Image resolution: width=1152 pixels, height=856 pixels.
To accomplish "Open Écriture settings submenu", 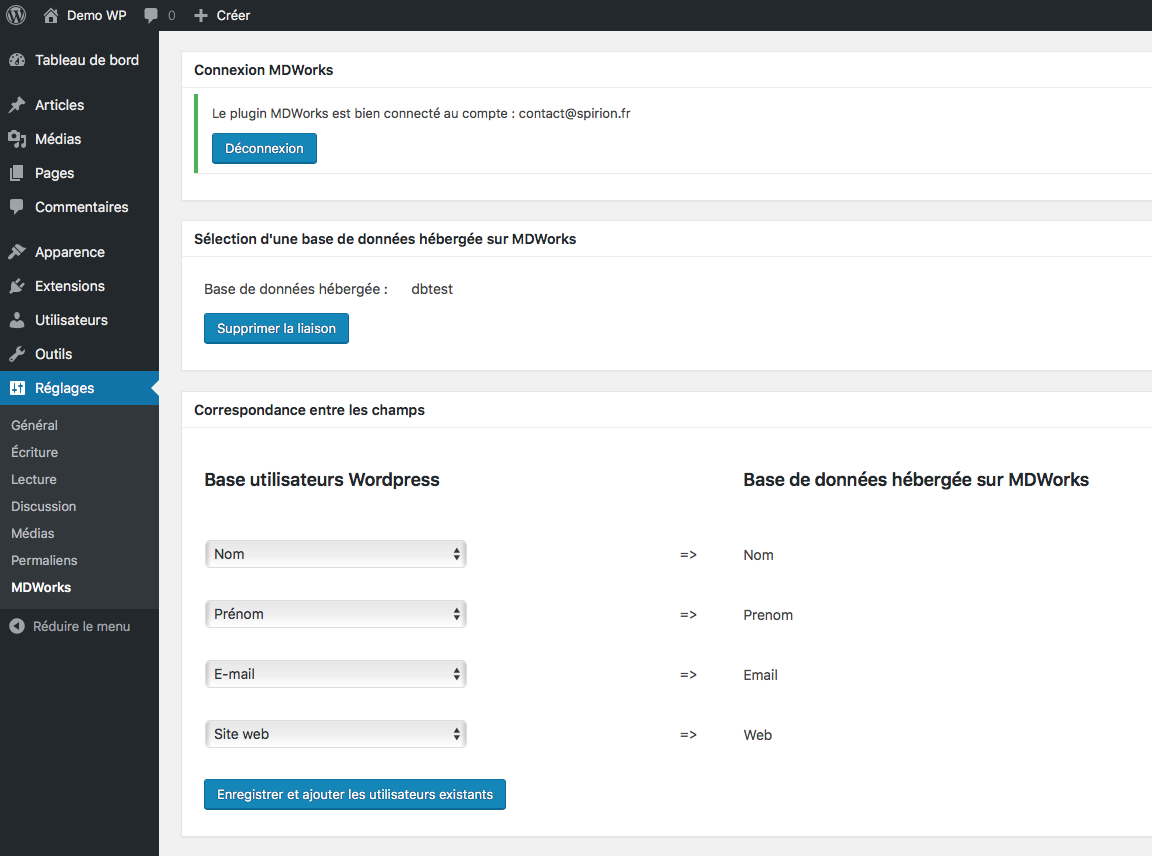I will click(35, 452).
